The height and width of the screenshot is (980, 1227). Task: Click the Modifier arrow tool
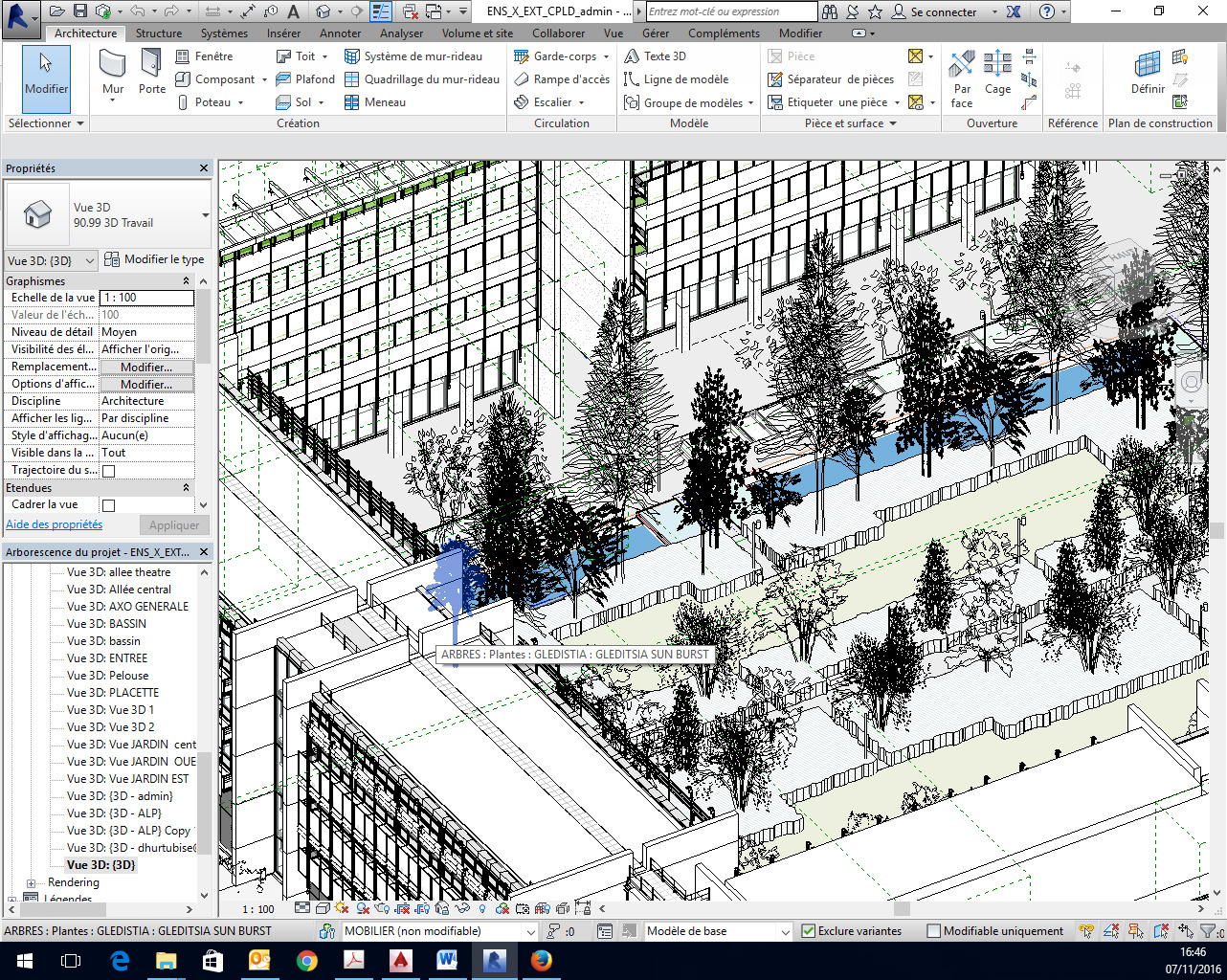point(46,74)
